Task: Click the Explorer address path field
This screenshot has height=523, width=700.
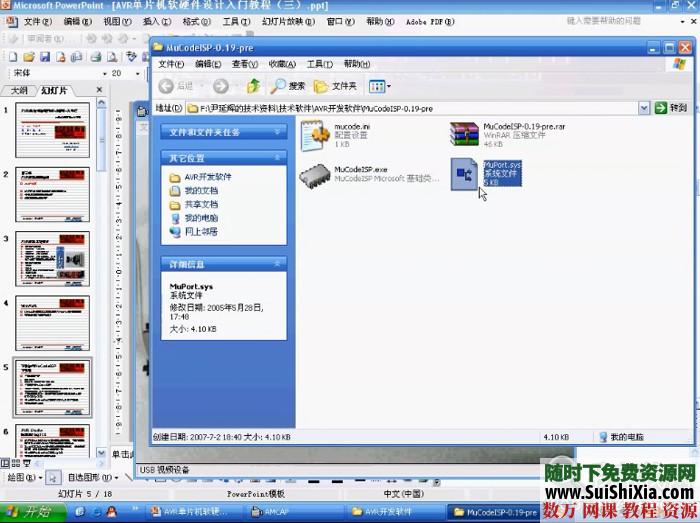Action: coord(412,108)
